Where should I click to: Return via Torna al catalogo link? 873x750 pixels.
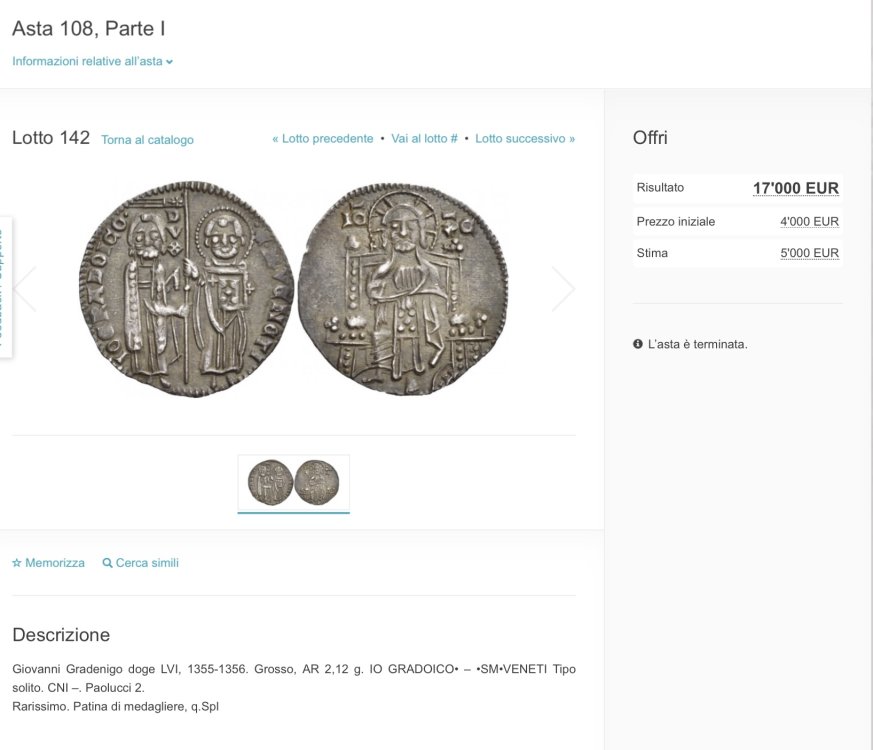pyautogui.click(x=147, y=140)
